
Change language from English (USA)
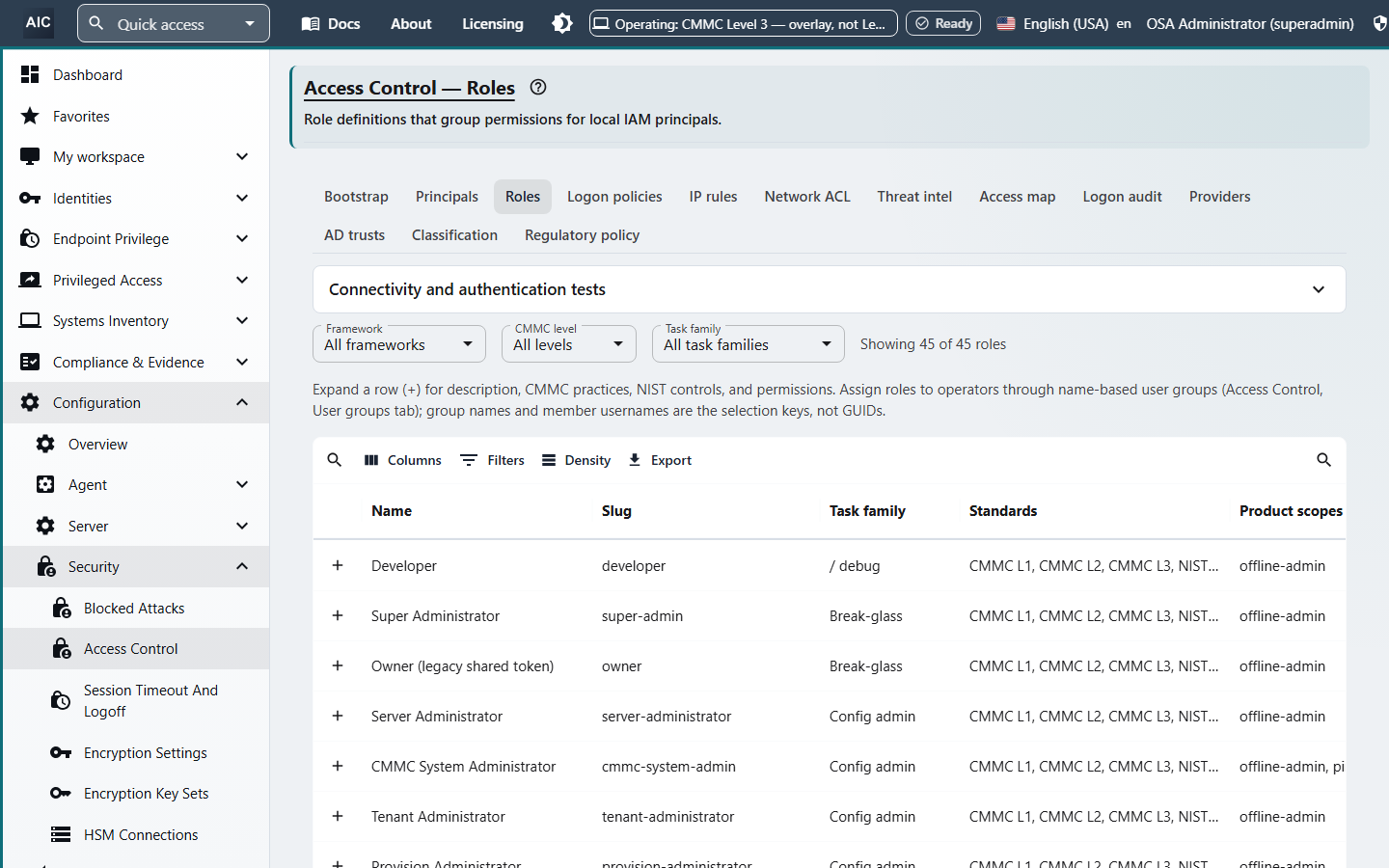coord(1063,23)
